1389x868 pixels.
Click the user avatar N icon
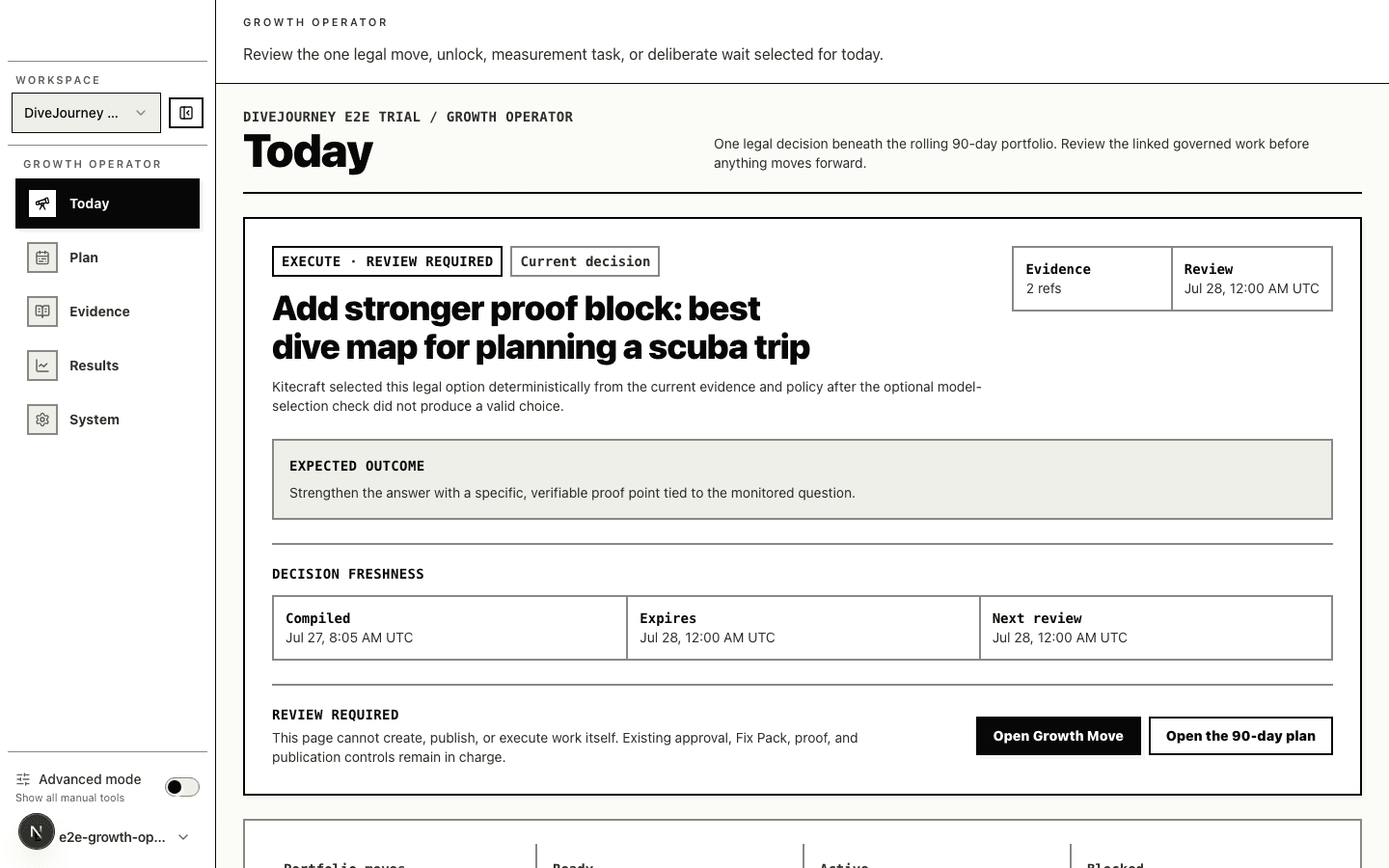[37, 831]
